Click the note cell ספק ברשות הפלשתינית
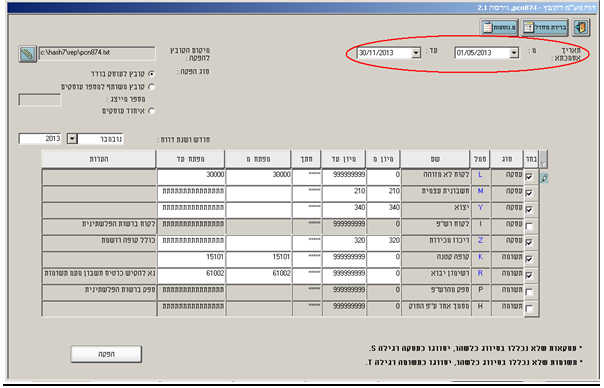The image size is (604, 388). pyautogui.click(x=99, y=292)
